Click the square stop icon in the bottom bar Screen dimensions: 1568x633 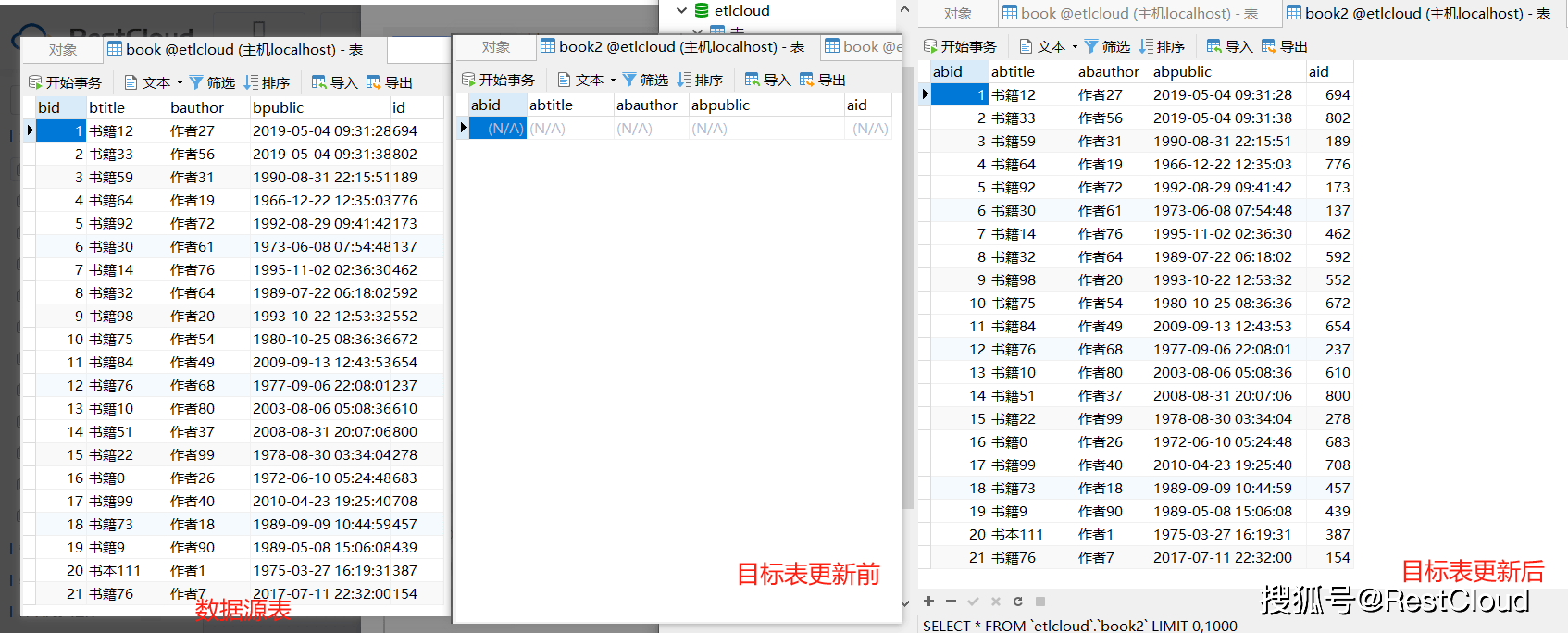(x=1039, y=601)
